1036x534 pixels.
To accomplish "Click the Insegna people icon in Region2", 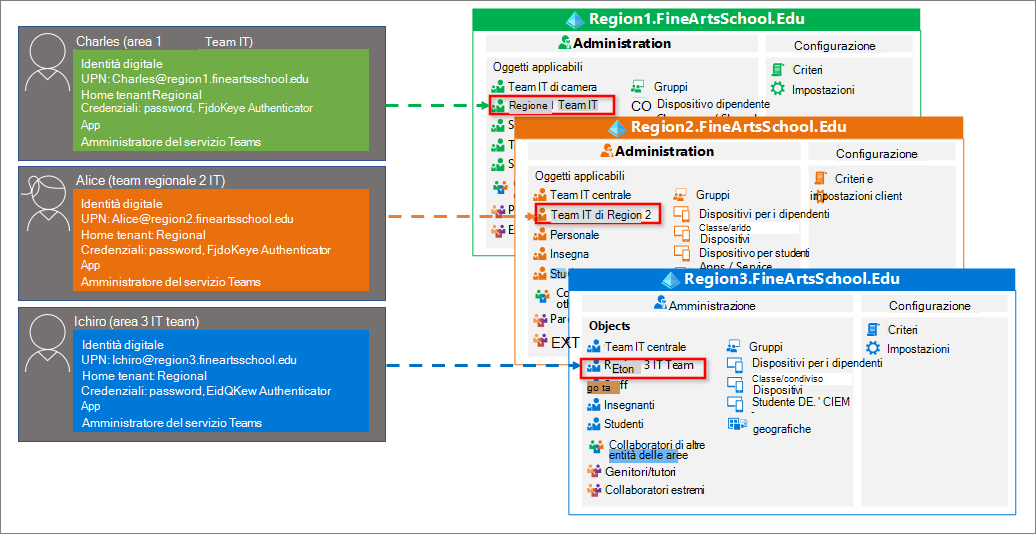I will (x=541, y=253).
